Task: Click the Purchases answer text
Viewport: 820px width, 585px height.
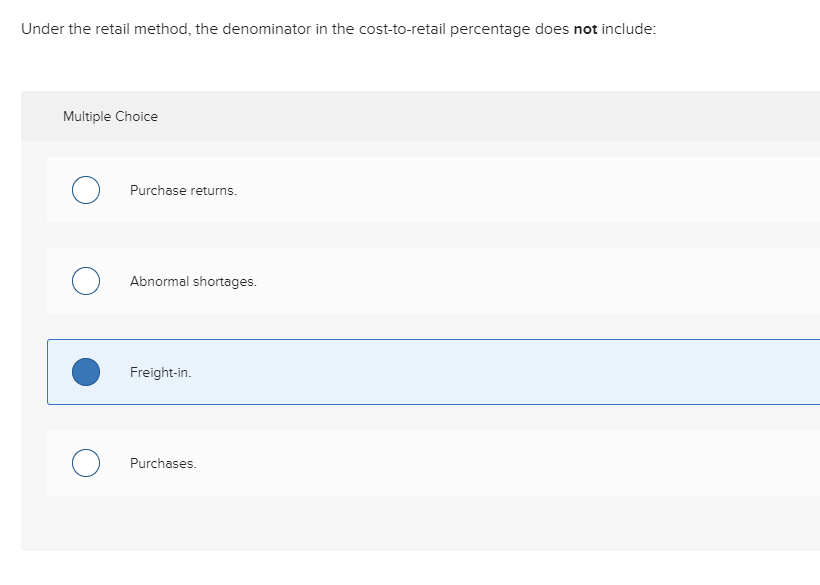Action: pos(163,463)
